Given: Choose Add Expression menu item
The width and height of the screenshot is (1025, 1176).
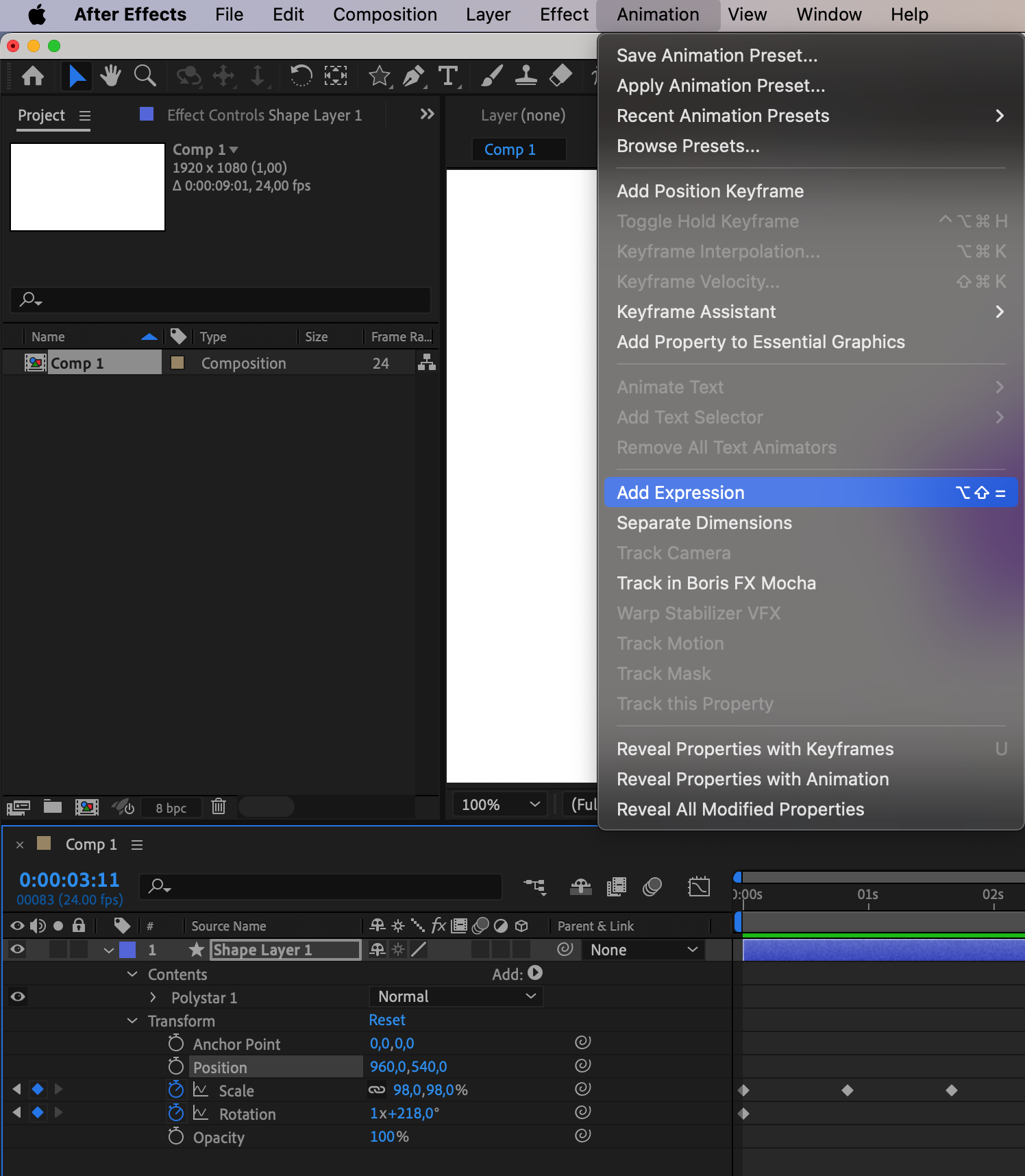Looking at the screenshot, I should [811, 493].
